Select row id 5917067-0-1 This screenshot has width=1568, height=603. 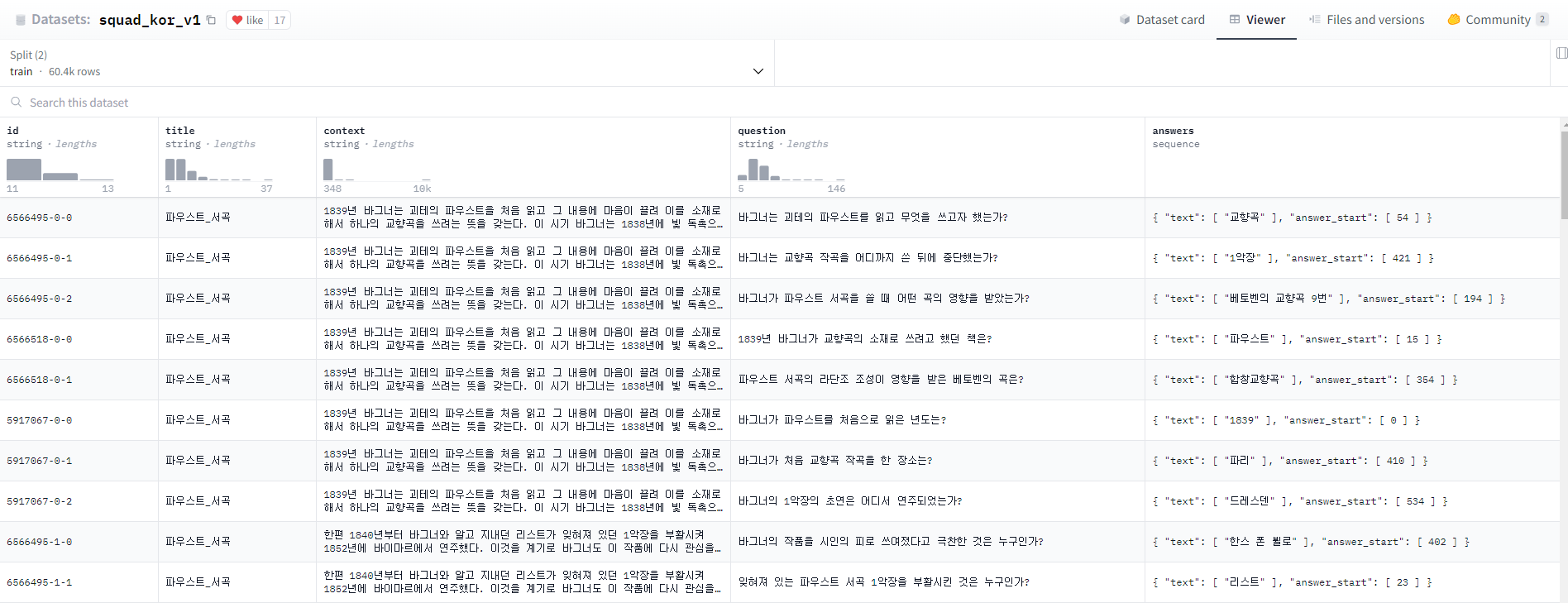pyautogui.click(x=40, y=461)
